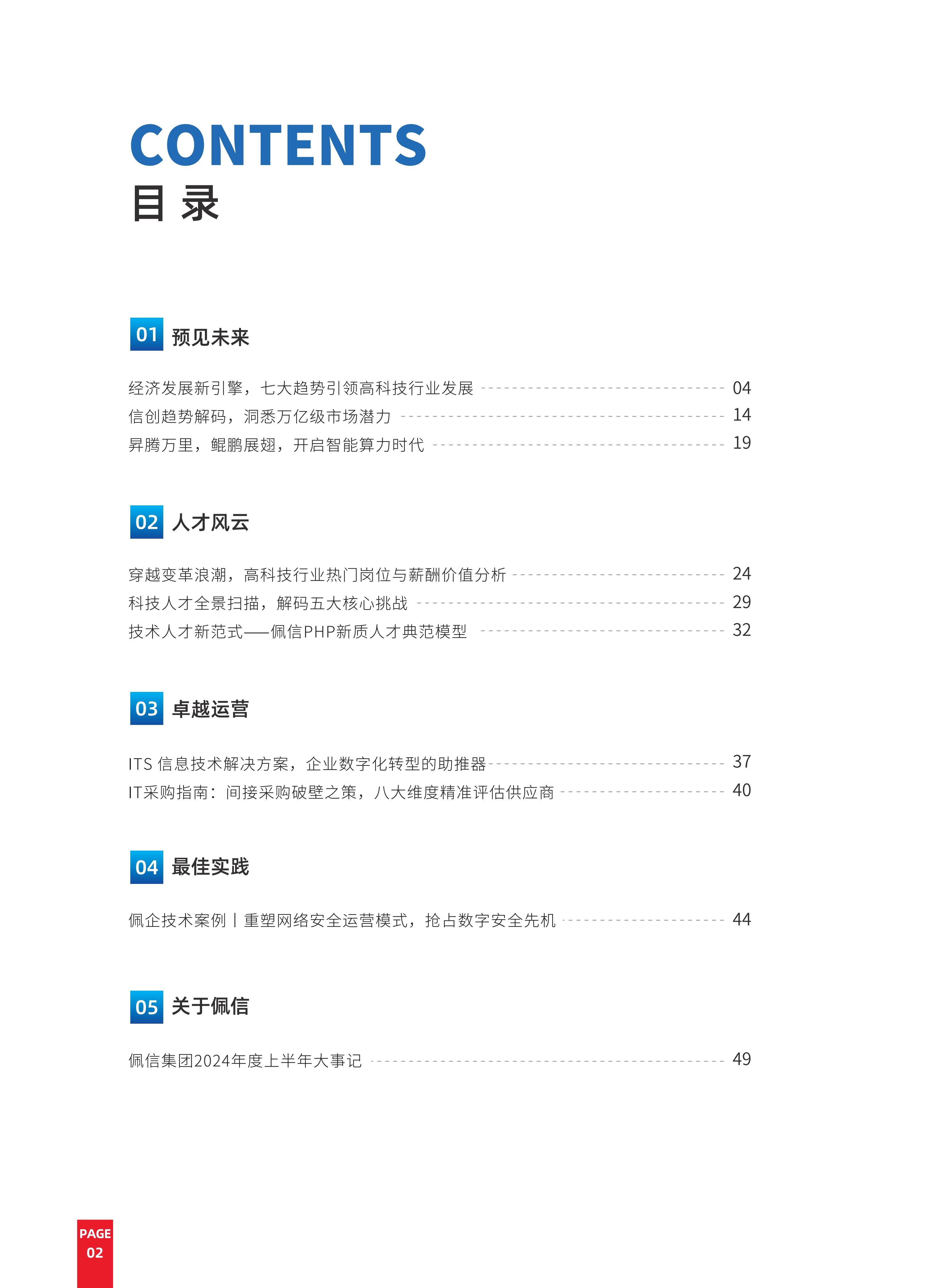Click the CONTENTS title
Screen dimensions: 949x1288
click(278, 145)
